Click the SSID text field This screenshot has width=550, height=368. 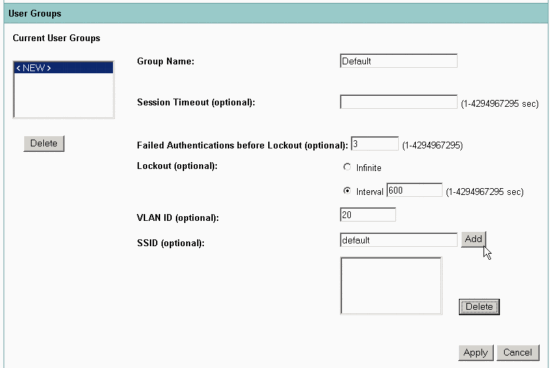coord(398,240)
